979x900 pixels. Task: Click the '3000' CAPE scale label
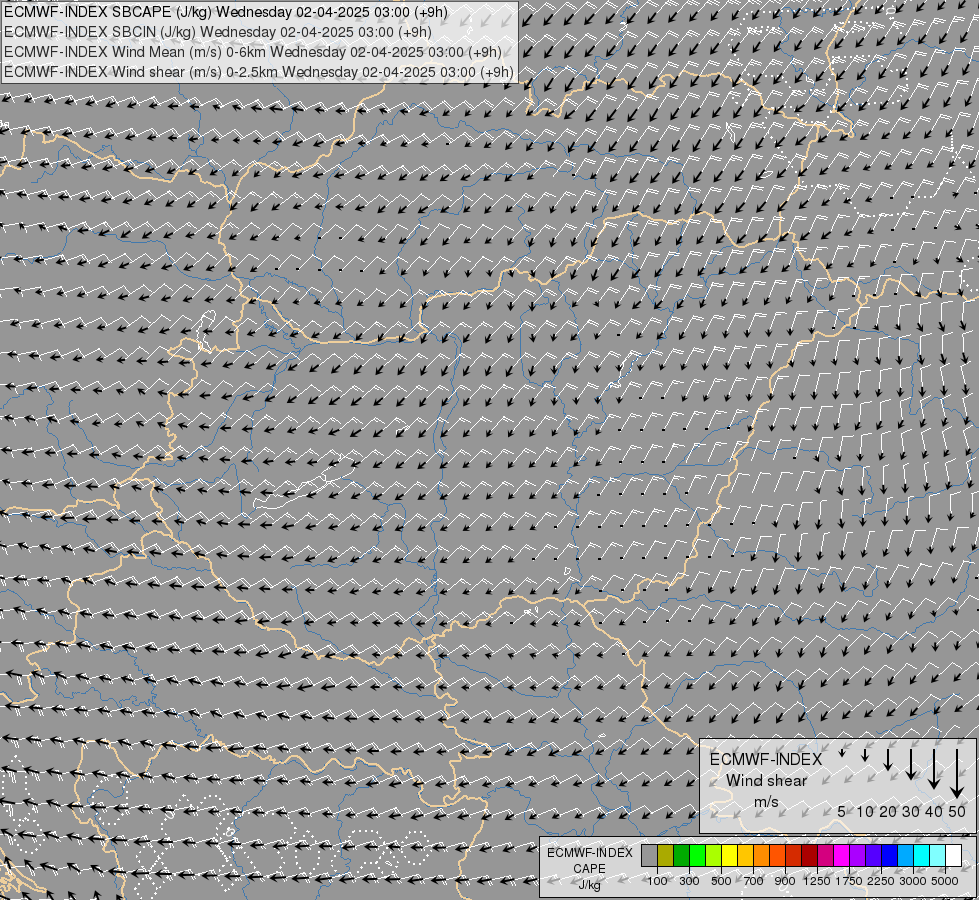[913, 881]
